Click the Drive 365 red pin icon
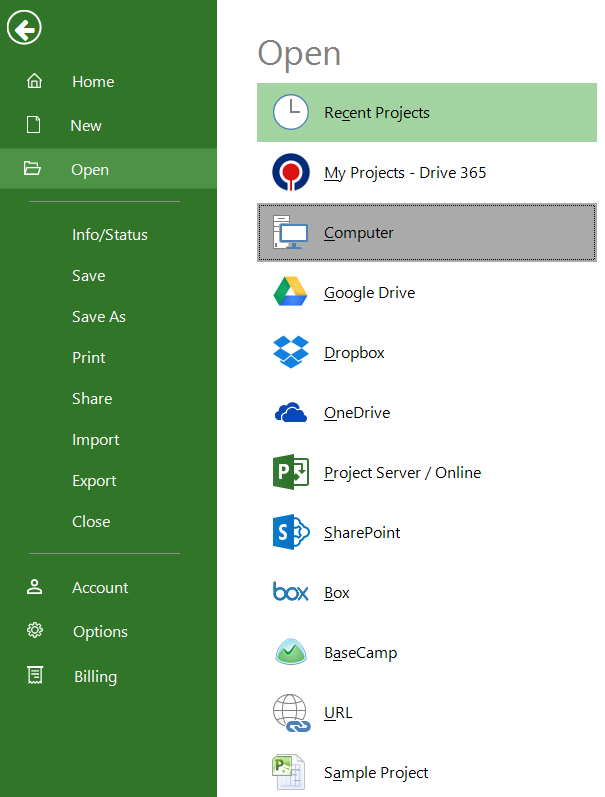This screenshot has height=797, width=605. point(291,172)
